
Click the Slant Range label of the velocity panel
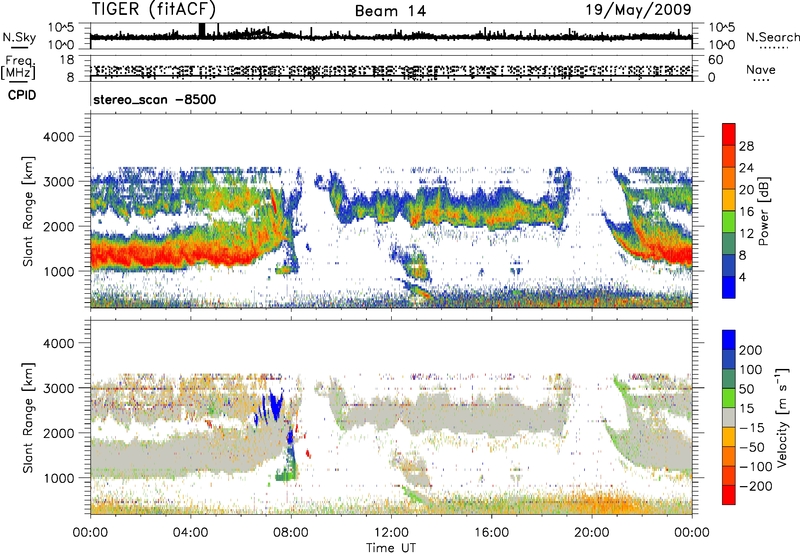pos(28,417)
